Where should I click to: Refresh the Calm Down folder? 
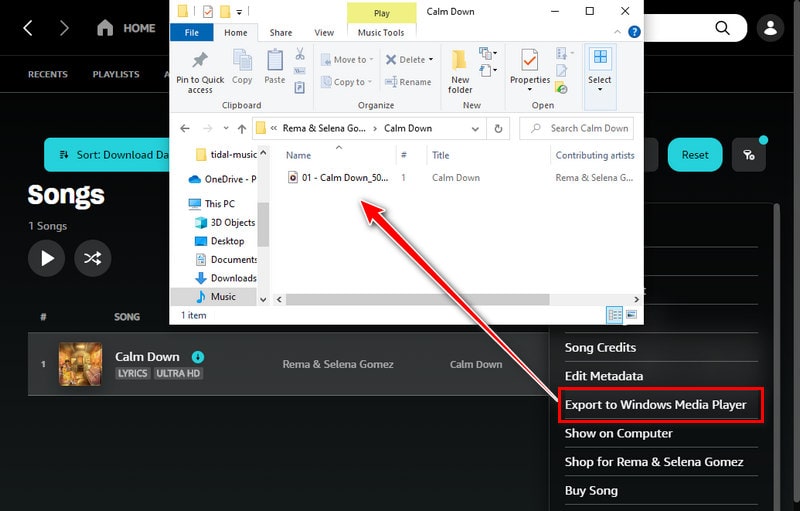click(x=498, y=129)
